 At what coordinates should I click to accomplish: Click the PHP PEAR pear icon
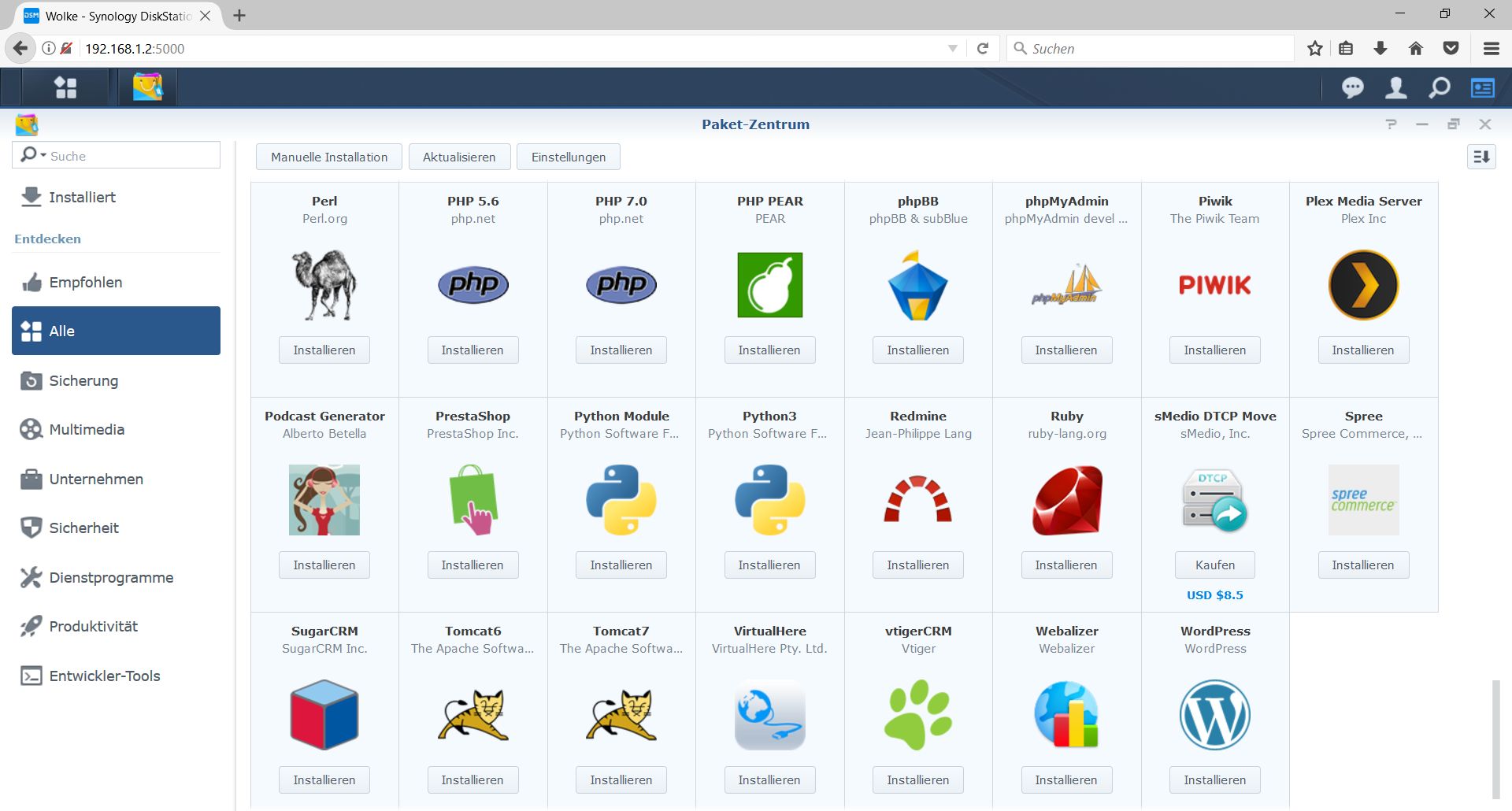770,285
